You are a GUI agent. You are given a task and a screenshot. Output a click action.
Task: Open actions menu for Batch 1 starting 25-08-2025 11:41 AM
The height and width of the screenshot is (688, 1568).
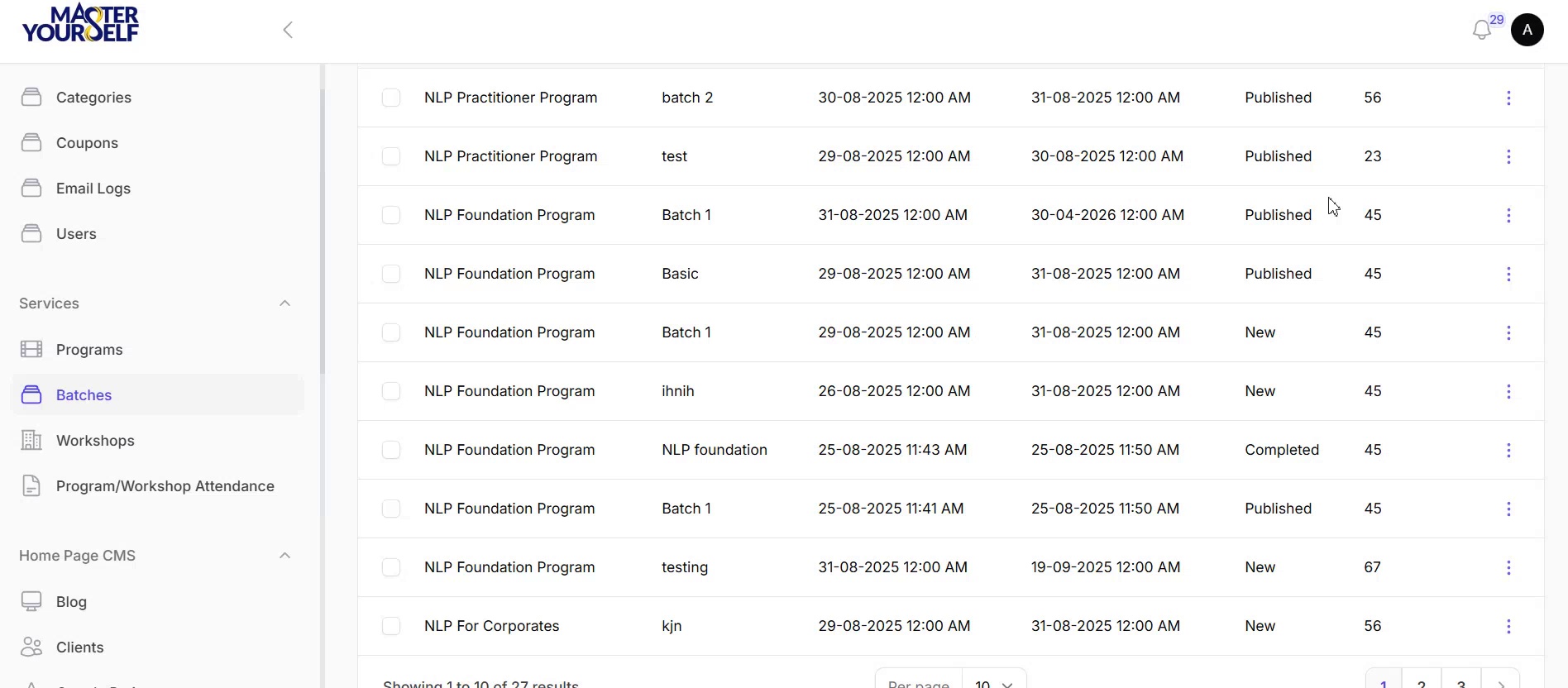(x=1508, y=509)
